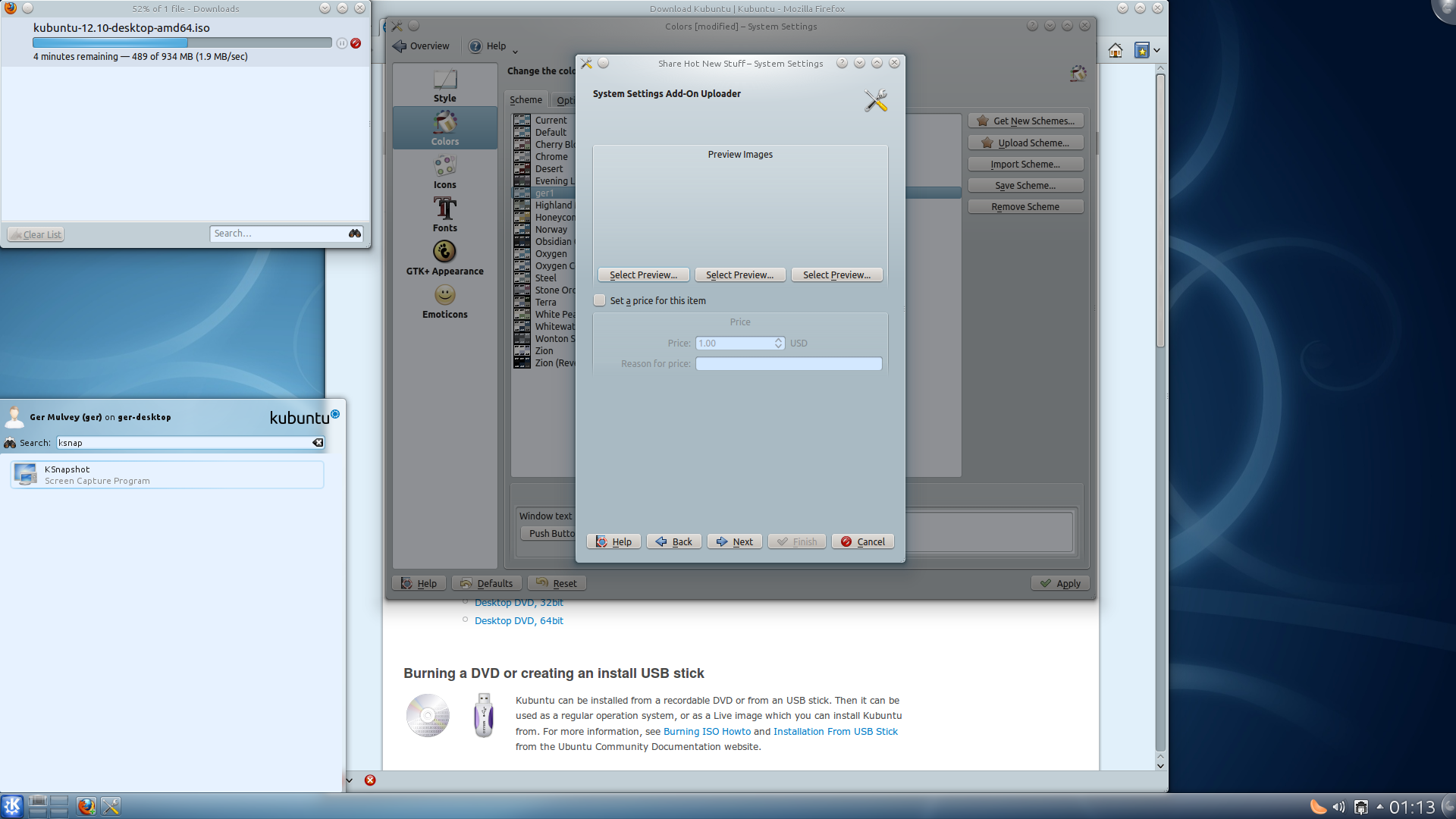Screen dimensions: 1456x819
Task: Click Defaults in System Settings
Action: point(486,583)
